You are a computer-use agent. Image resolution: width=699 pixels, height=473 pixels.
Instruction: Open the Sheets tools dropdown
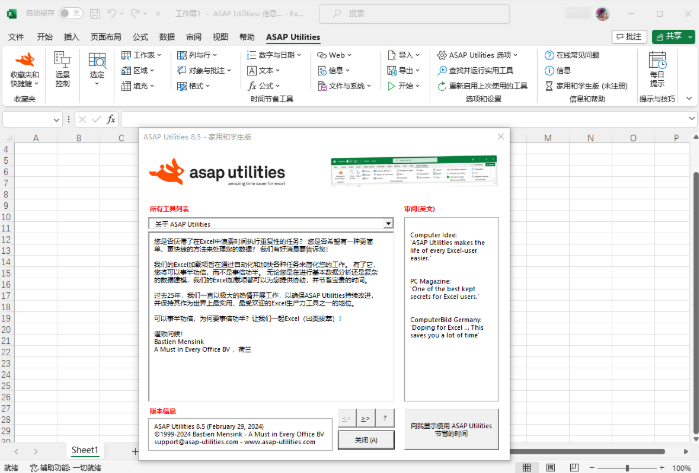click(x=141, y=55)
